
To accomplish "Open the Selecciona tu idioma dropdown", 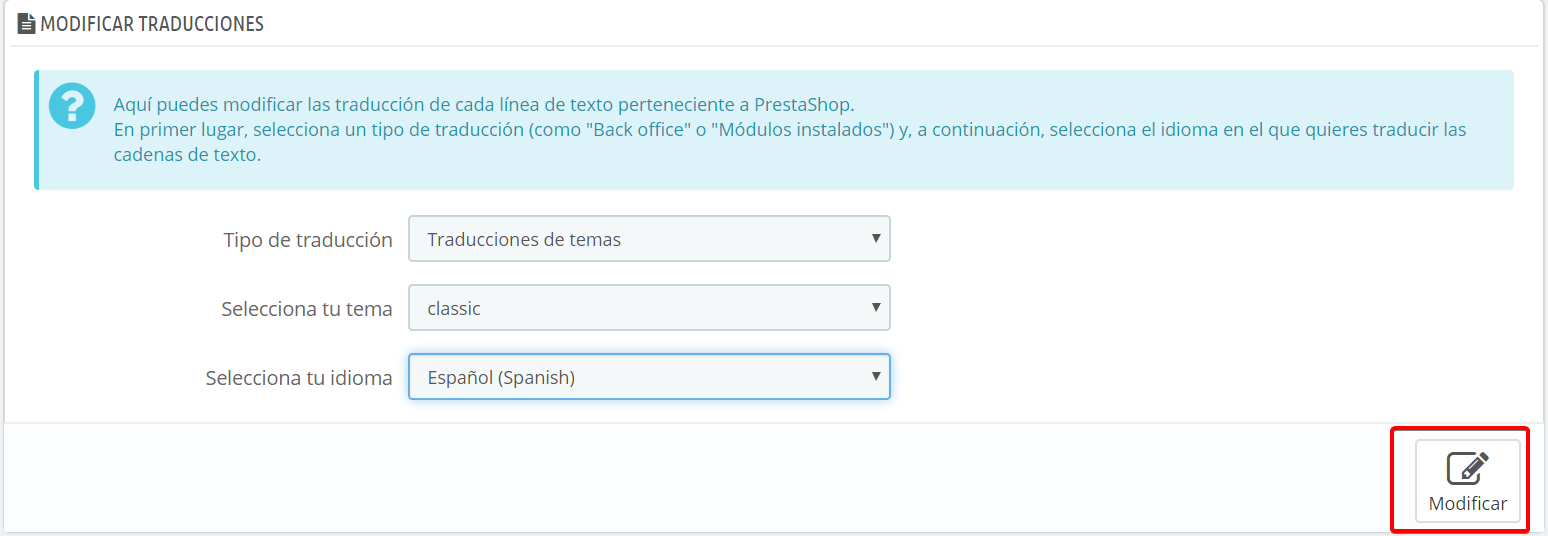I will pyautogui.click(x=648, y=378).
